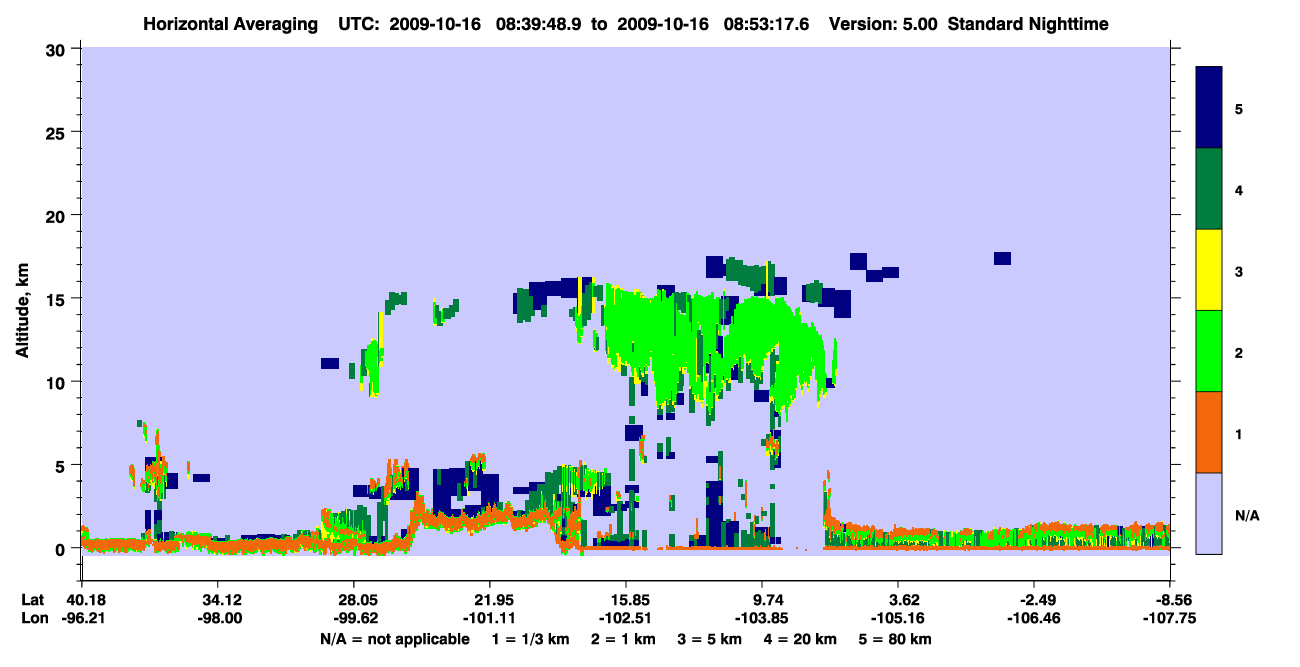Click the bright green colorbar segment labeled 2
The width and height of the screenshot is (1300, 667).
coord(1209,351)
